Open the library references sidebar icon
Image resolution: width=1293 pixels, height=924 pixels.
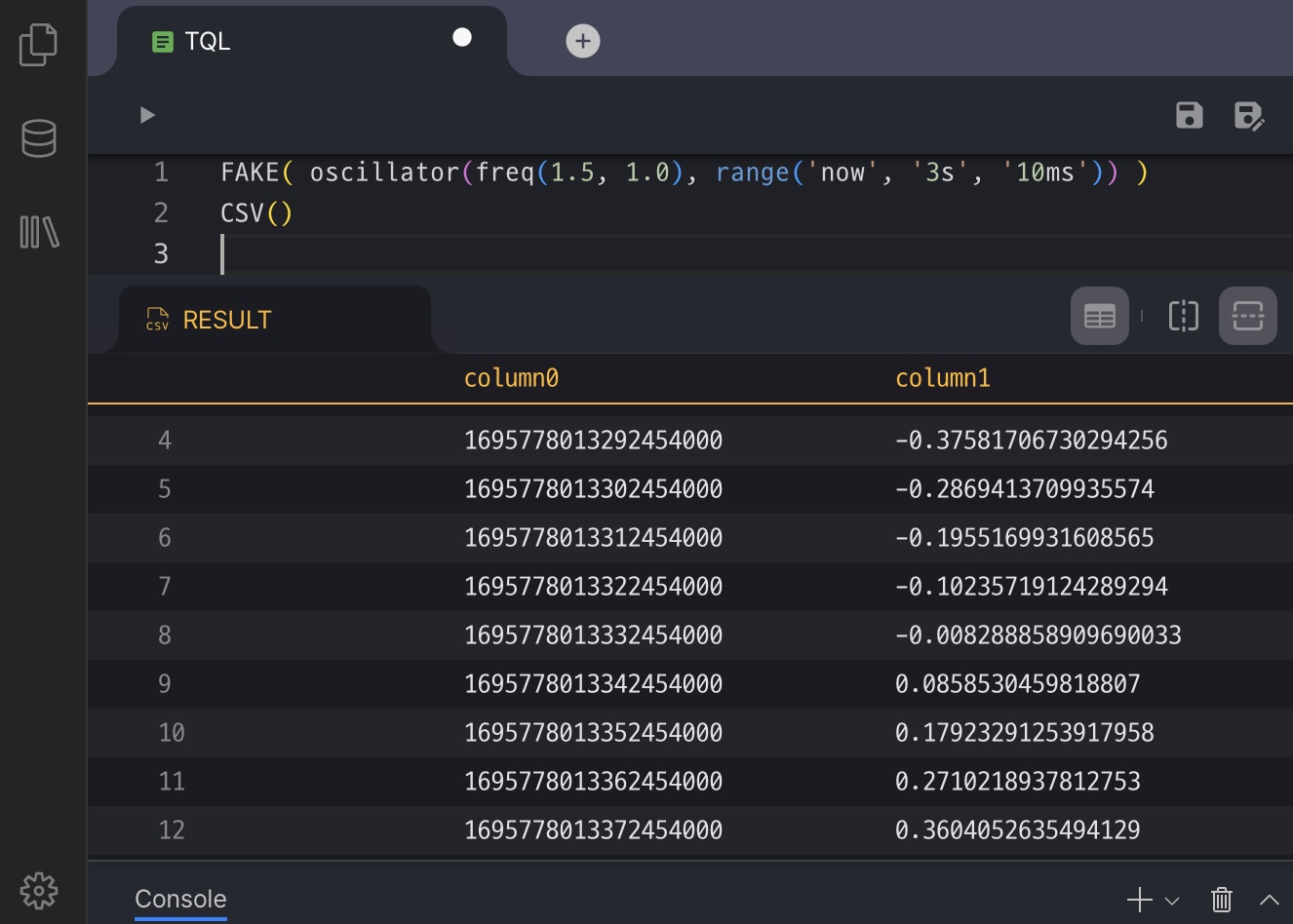click(x=39, y=232)
